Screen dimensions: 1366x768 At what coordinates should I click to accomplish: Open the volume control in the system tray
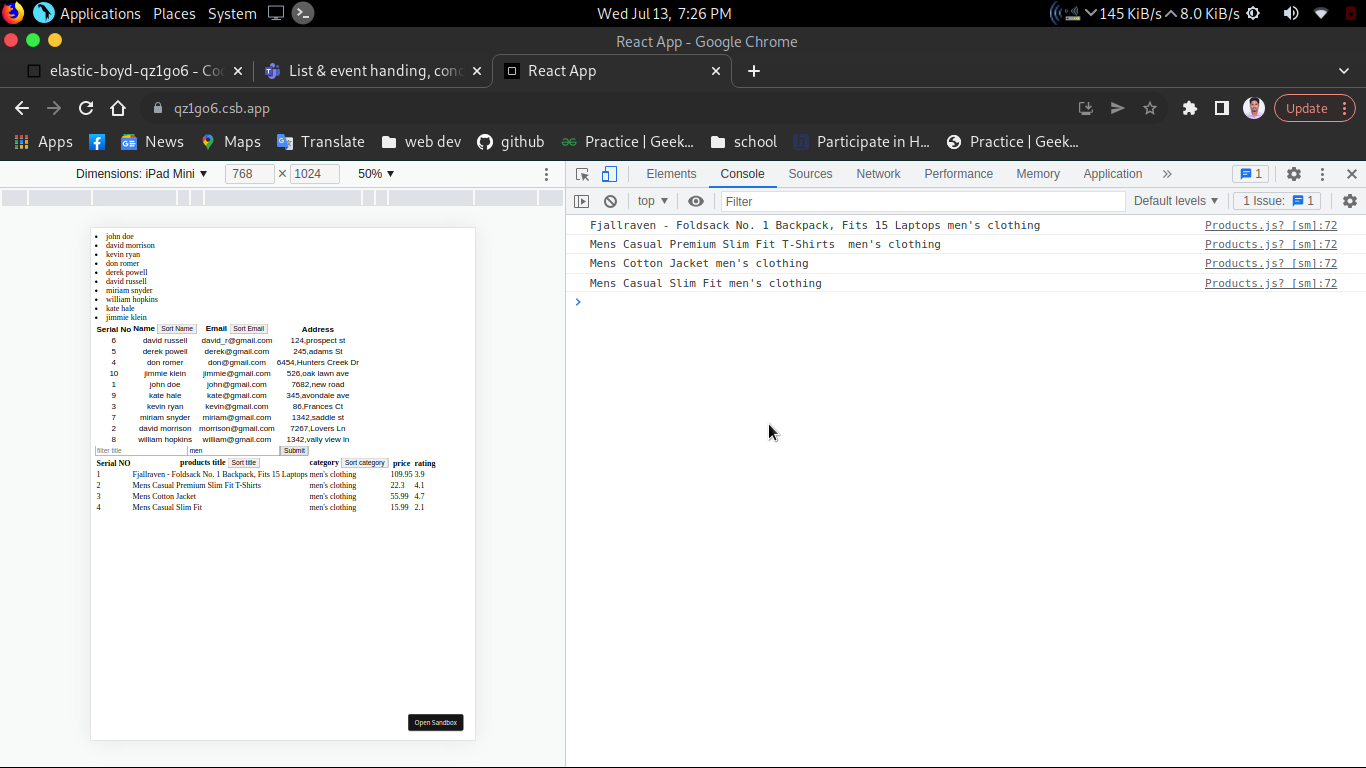[x=1291, y=13]
